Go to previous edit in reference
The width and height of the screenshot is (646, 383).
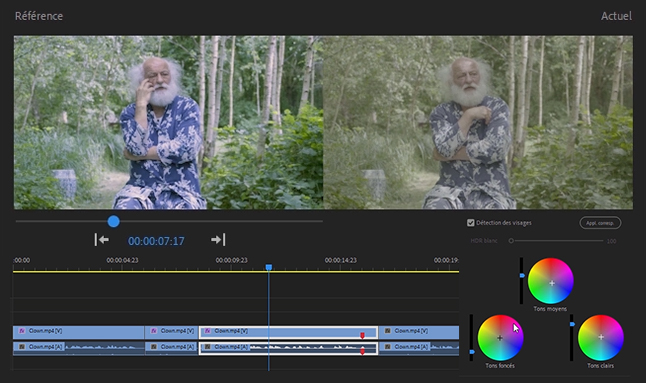(101, 240)
